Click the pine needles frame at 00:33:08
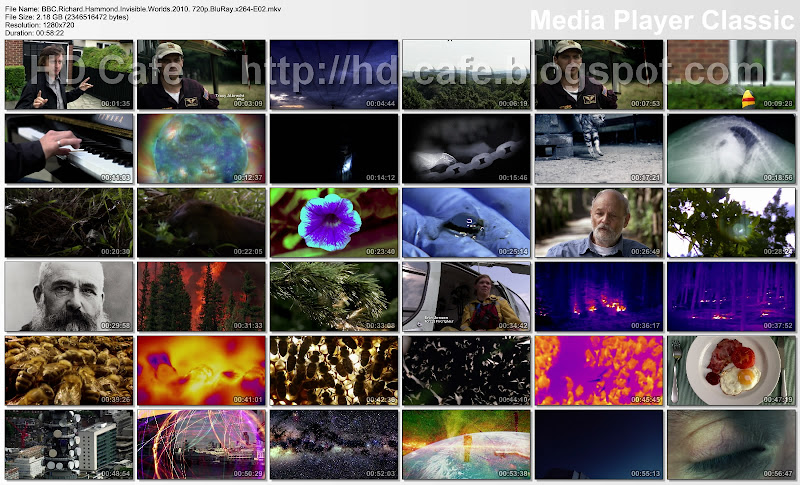 point(334,296)
